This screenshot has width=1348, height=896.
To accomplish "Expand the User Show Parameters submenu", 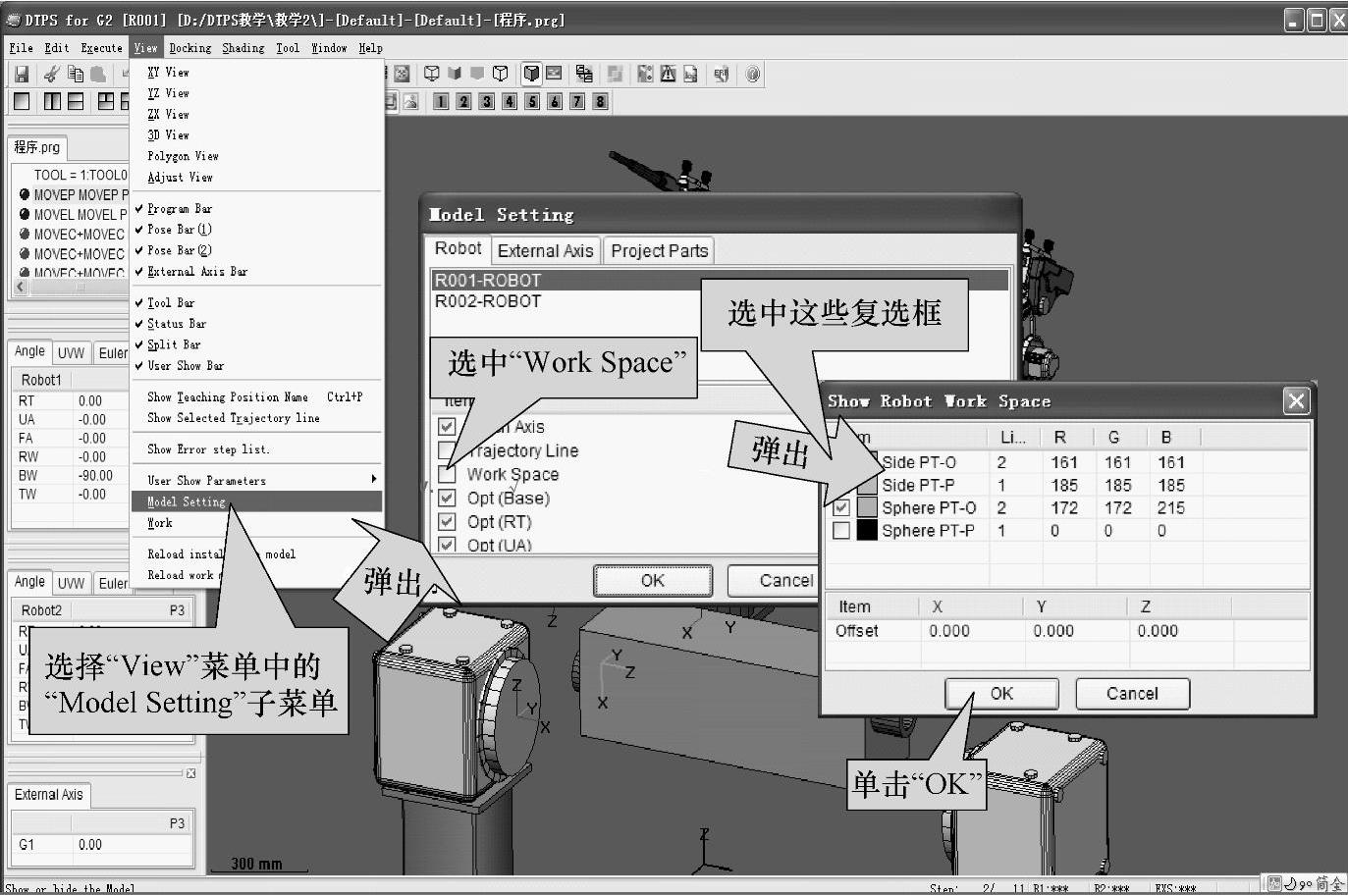I will tap(256, 480).
